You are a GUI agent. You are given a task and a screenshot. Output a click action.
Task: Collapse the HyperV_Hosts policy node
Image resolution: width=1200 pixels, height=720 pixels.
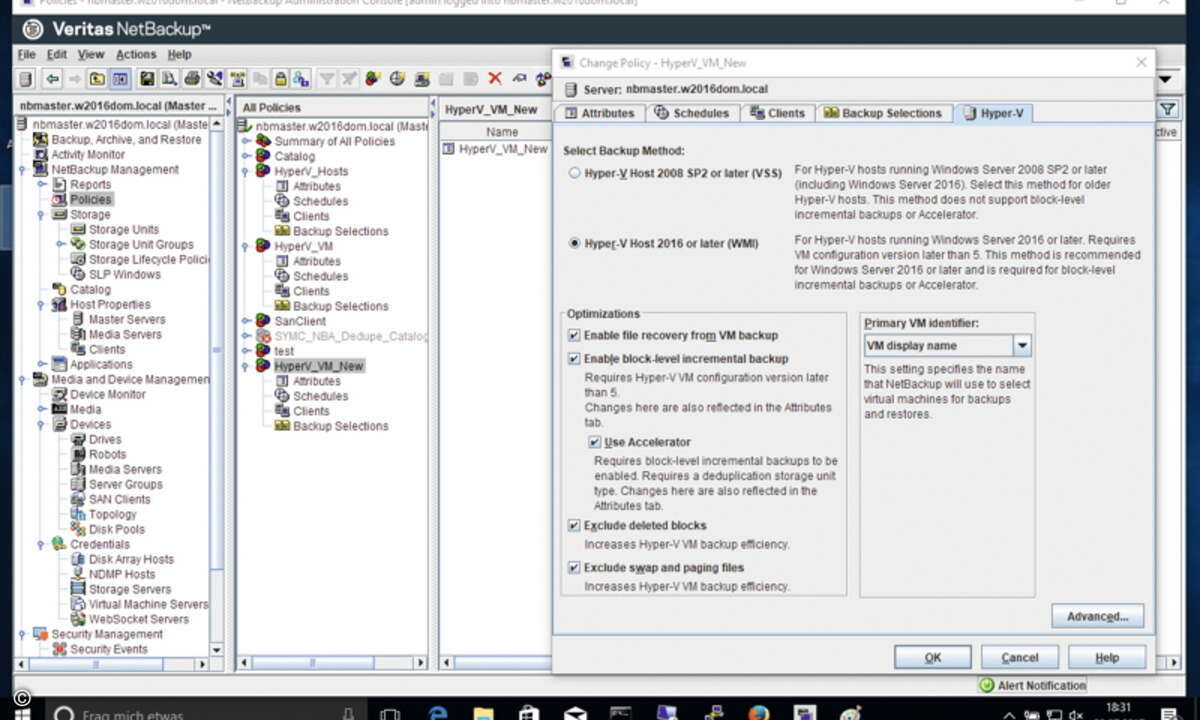247,171
